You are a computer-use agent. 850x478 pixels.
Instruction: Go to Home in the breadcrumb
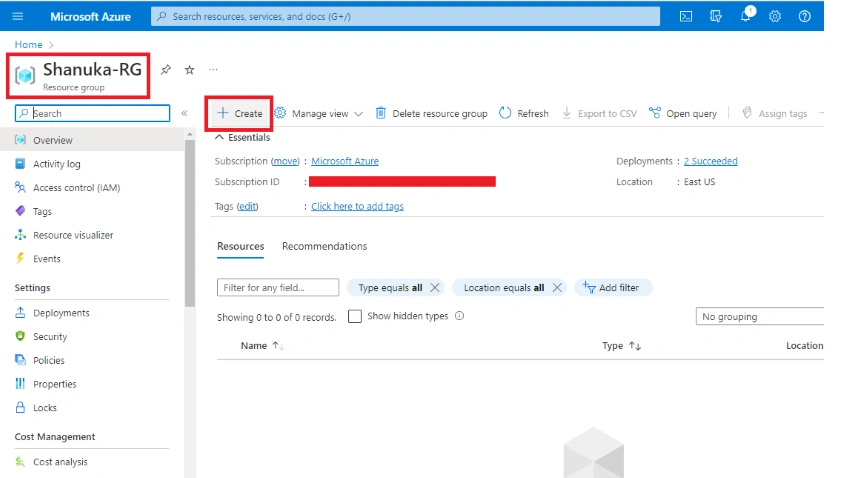pyautogui.click(x=28, y=44)
